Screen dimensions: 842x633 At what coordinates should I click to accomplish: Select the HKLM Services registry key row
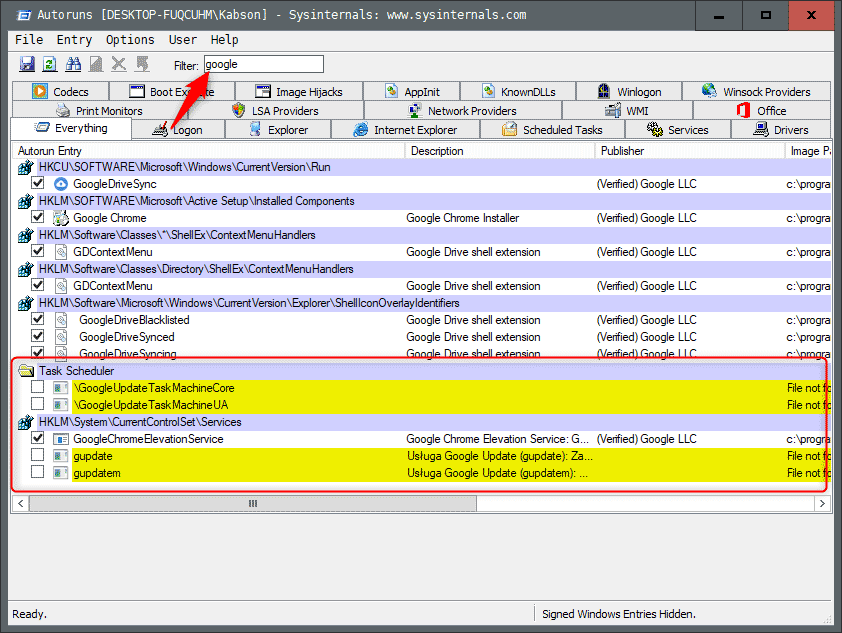[422, 422]
